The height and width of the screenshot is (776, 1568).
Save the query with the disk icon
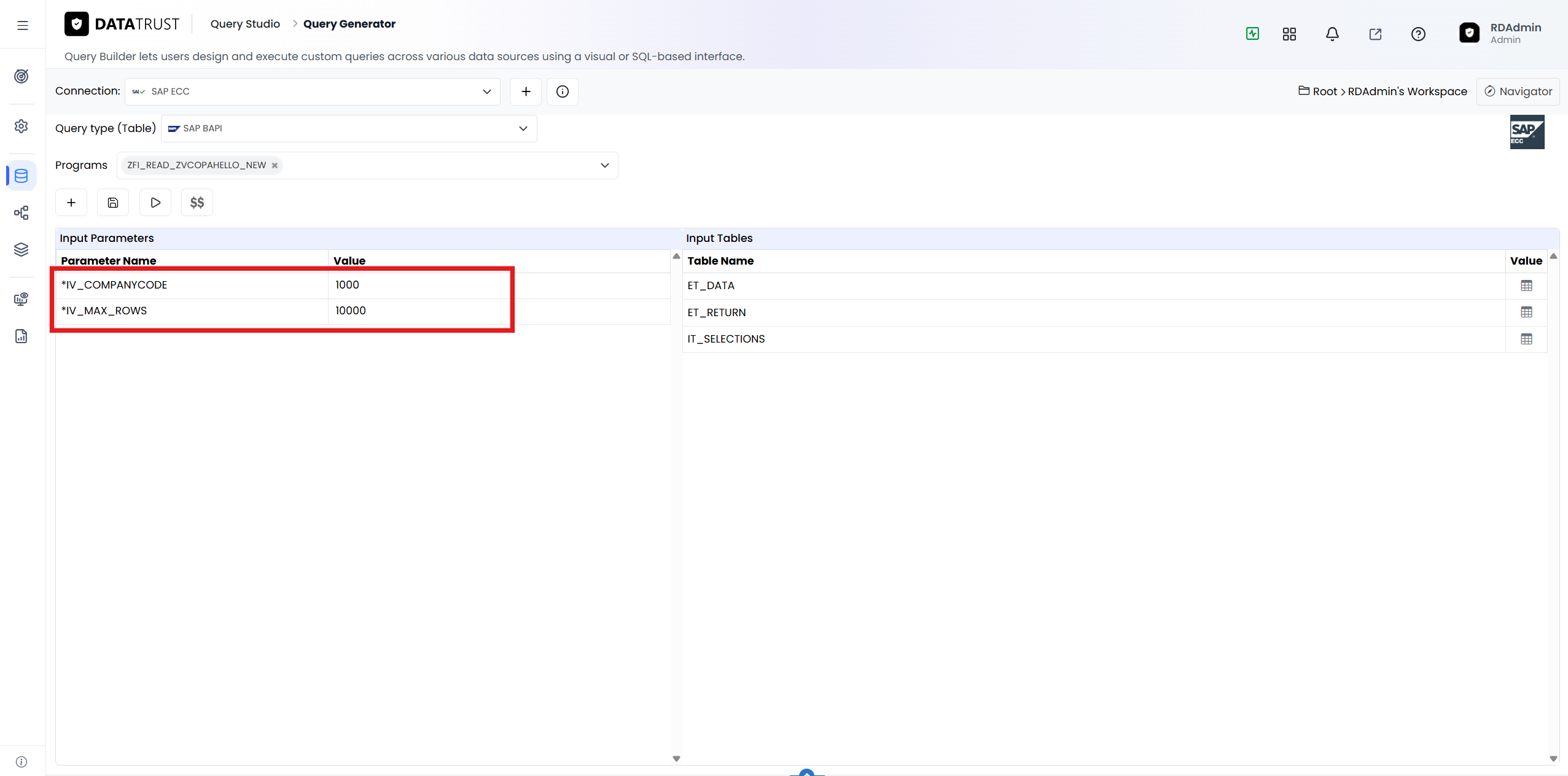coord(113,203)
